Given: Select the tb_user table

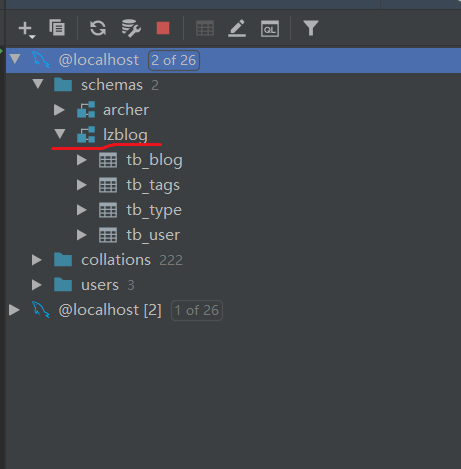Looking at the screenshot, I should [x=153, y=235].
